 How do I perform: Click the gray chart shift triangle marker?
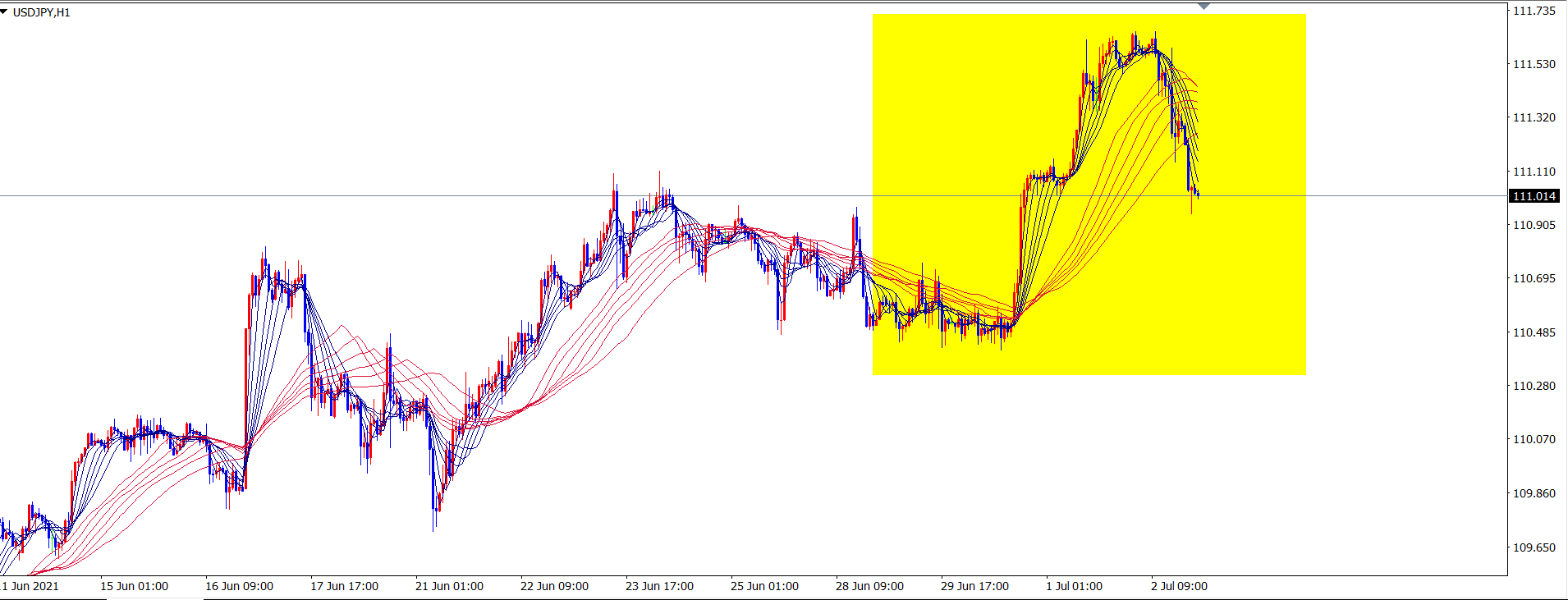click(x=1204, y=7)
